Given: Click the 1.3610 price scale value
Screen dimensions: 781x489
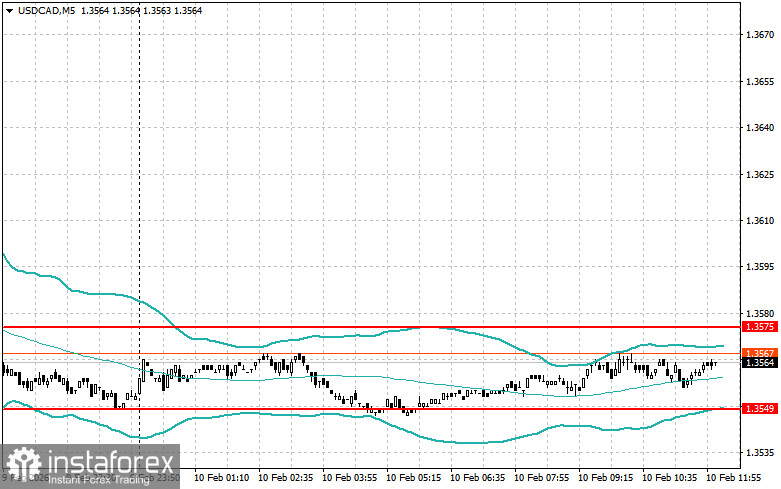Looking at the screenshot, I should pos(760,221).
